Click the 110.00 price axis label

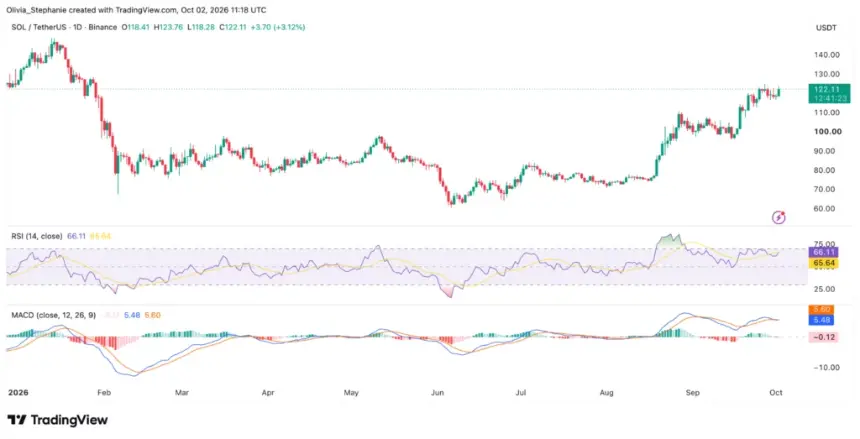(x=828, y=112)
